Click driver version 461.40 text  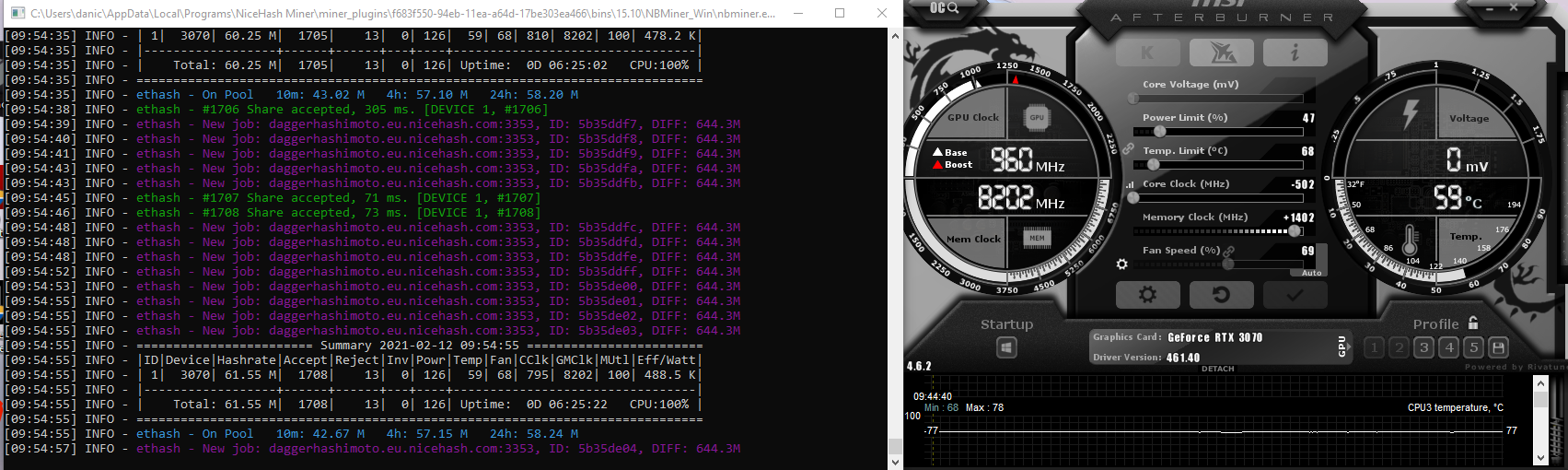tap(1183, 358)
